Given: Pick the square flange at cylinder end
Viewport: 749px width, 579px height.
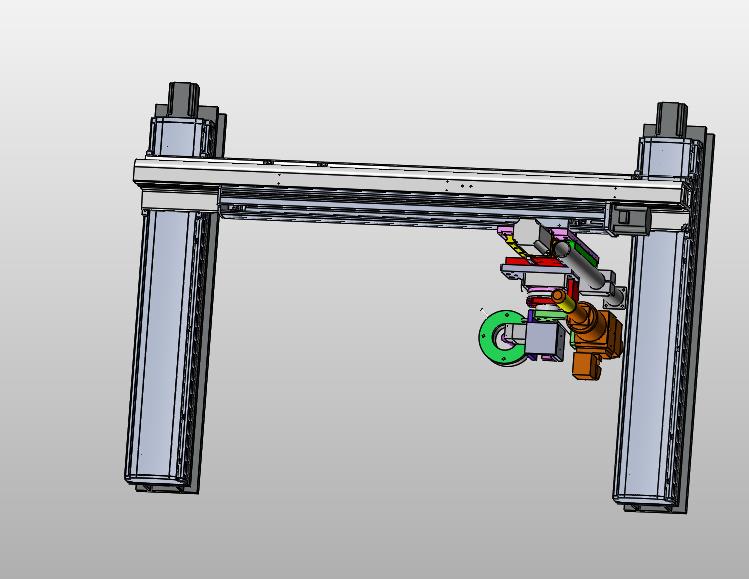Looking at the screenshot, I should tap(615, 299).
